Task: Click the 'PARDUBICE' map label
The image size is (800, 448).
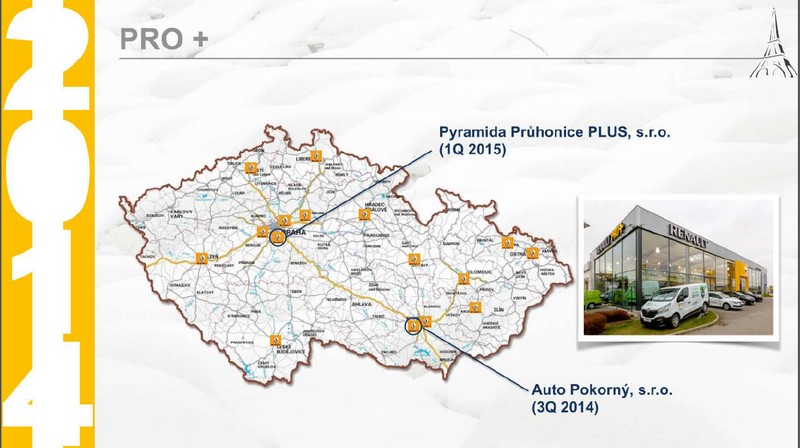Action: click(x=377, y=235)
